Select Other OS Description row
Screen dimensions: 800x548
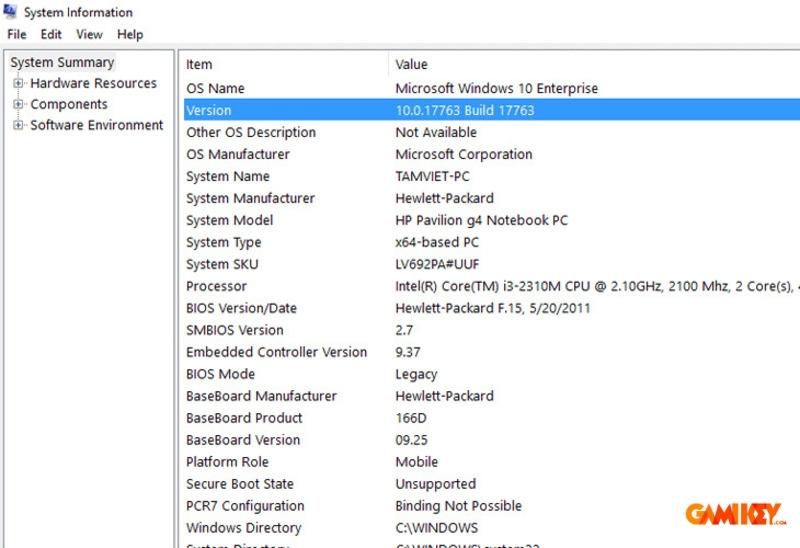(x=492, y=132)
